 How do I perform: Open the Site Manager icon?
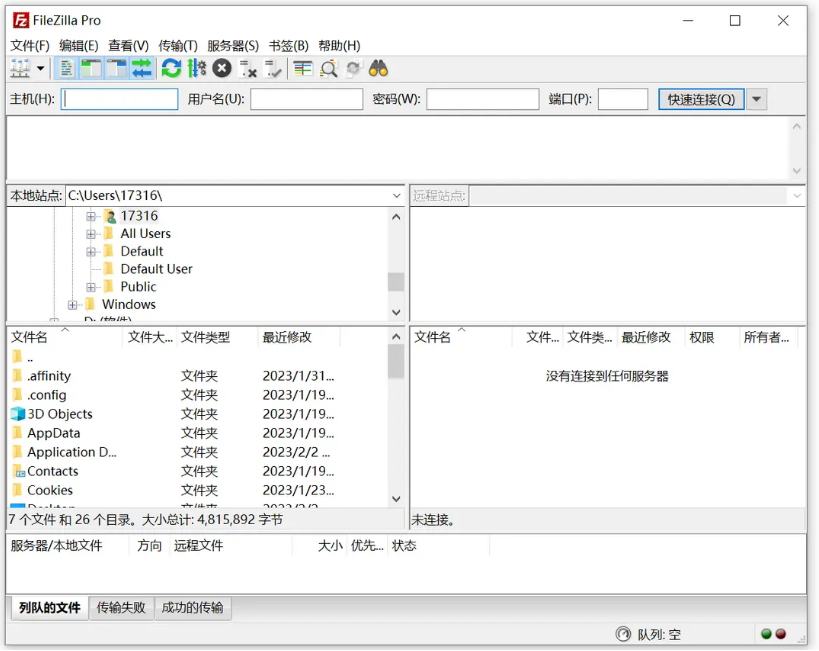pos(20,68)
